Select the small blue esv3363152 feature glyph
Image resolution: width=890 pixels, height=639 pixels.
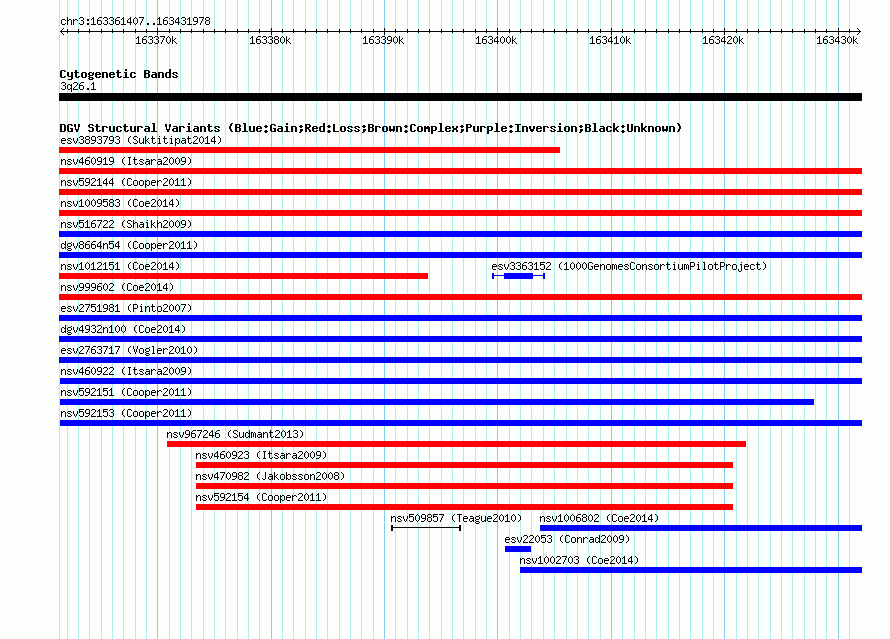click(518, 276)
